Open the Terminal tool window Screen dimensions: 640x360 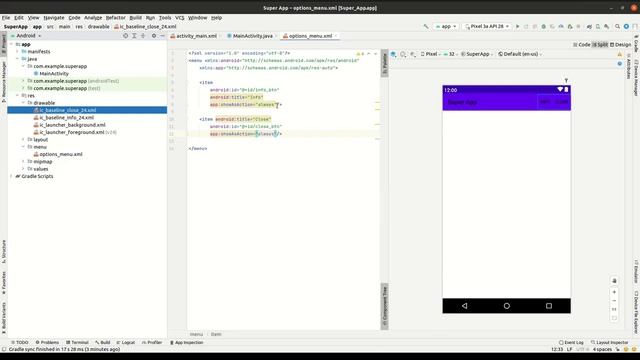pos(77,342)
